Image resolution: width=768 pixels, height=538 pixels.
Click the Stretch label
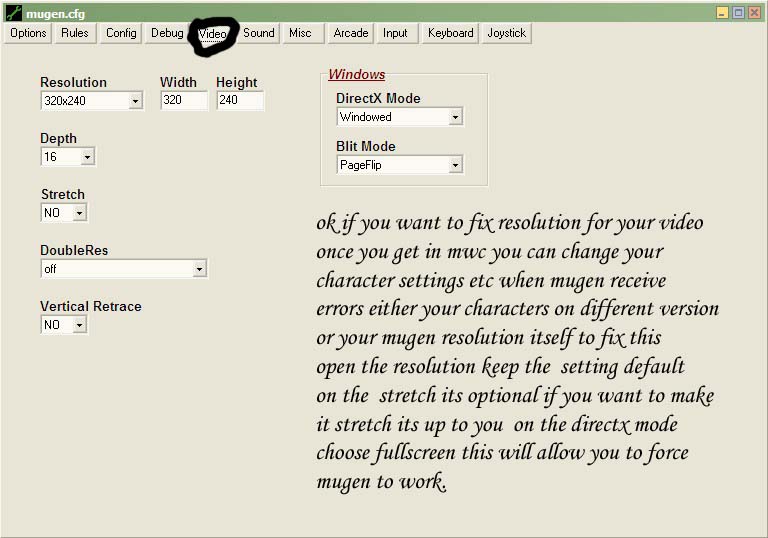click(x=63, y=195)
